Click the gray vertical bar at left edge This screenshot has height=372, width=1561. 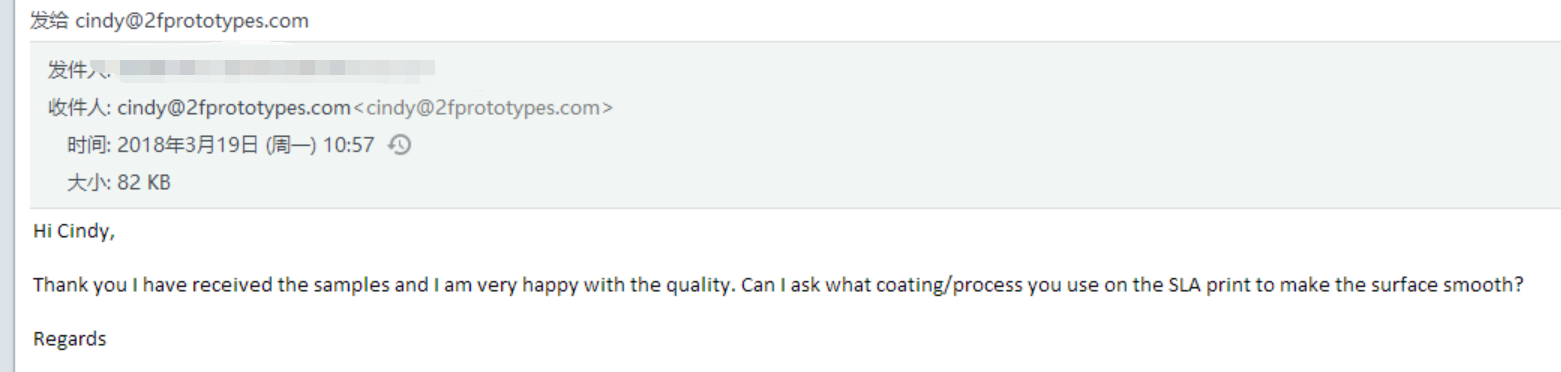point(8,186)
